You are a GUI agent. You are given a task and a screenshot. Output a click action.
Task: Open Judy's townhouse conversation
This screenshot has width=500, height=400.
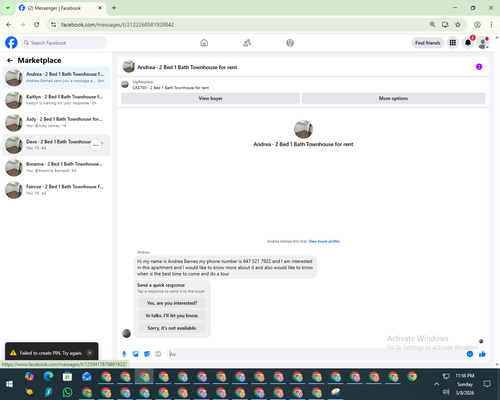tap(56, 122)
